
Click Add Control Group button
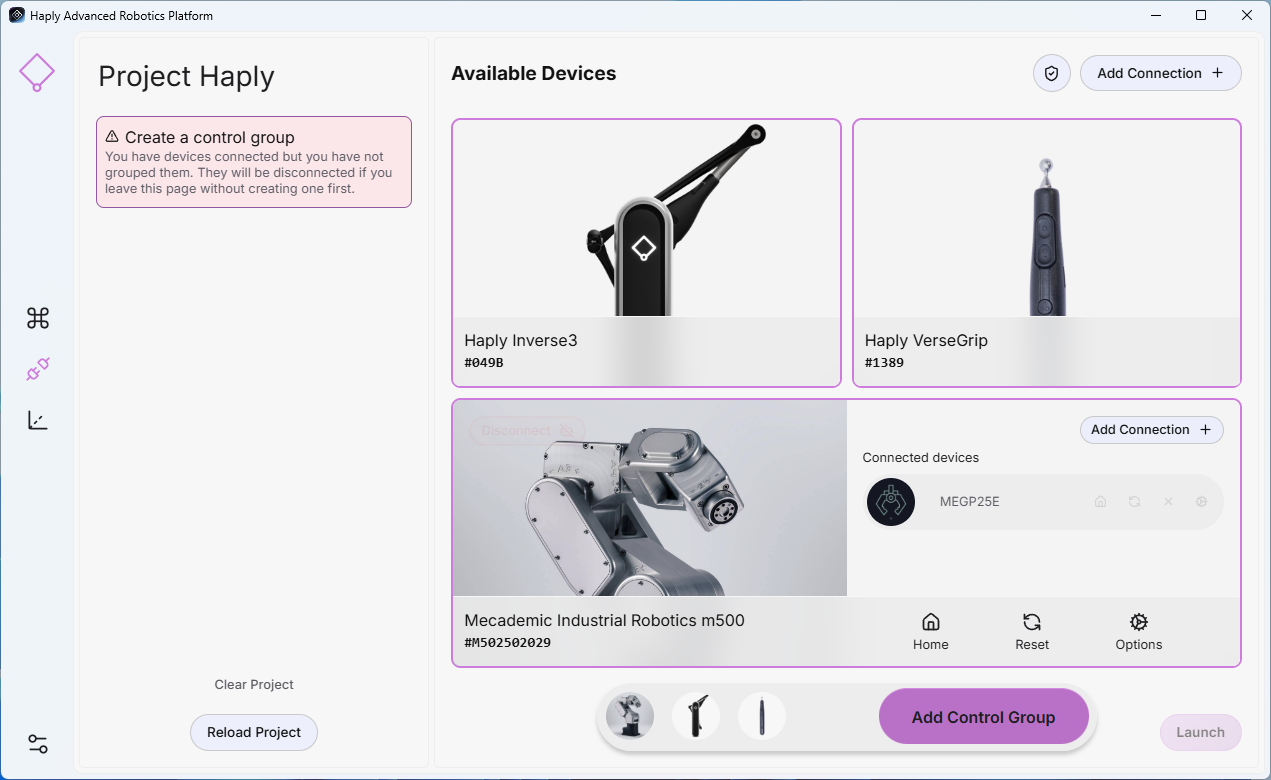pos(983,717)
